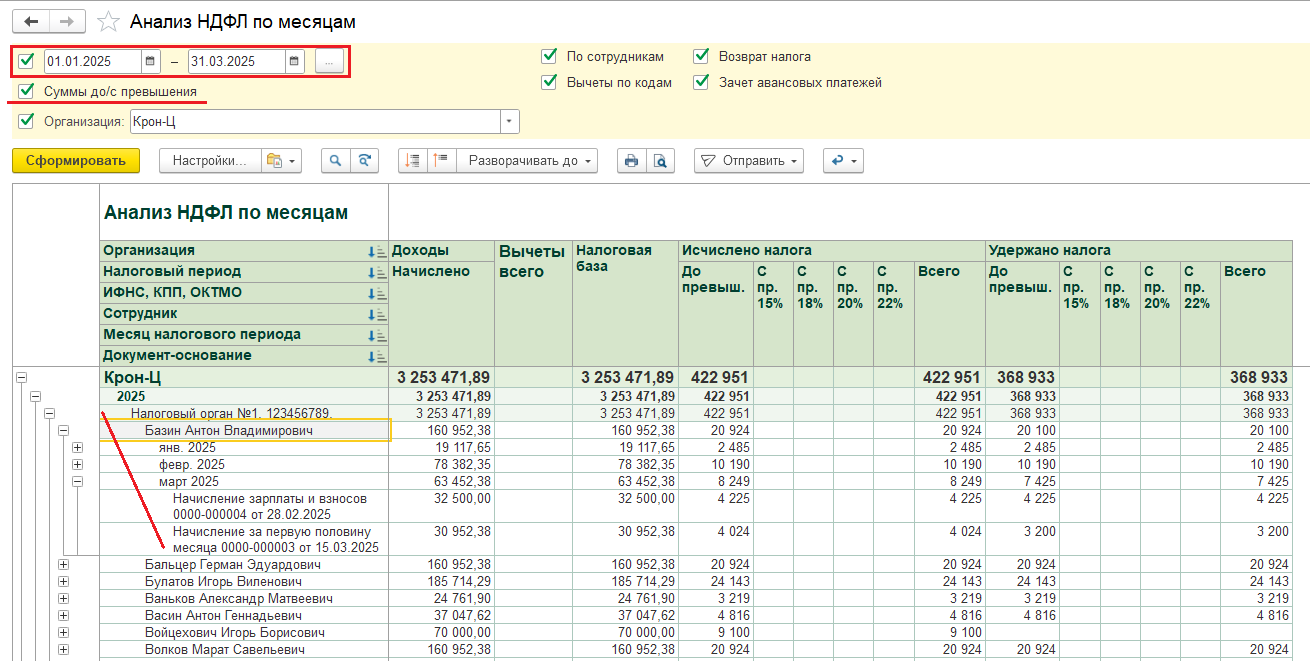Open the Организация dropdown list
Screen dimensions: 1310x661
[x=510, y=121]
